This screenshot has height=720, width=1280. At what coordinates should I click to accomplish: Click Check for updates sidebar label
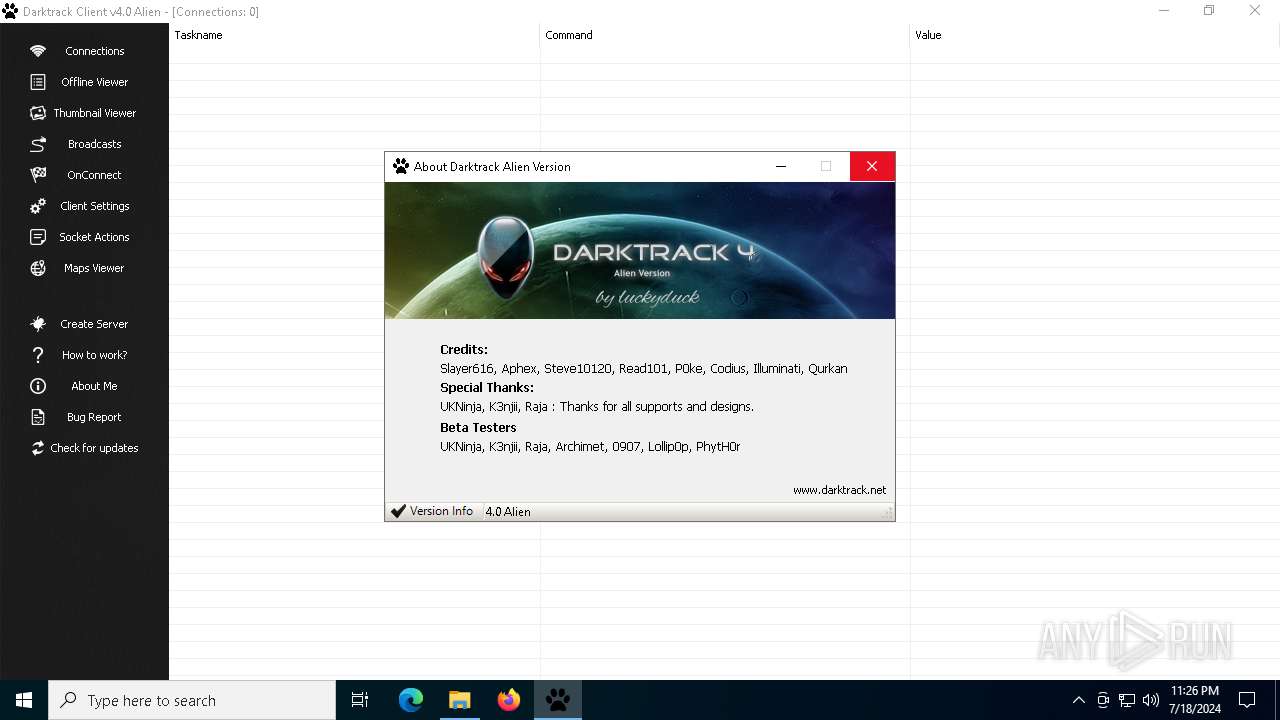click(x=95, y=448)
